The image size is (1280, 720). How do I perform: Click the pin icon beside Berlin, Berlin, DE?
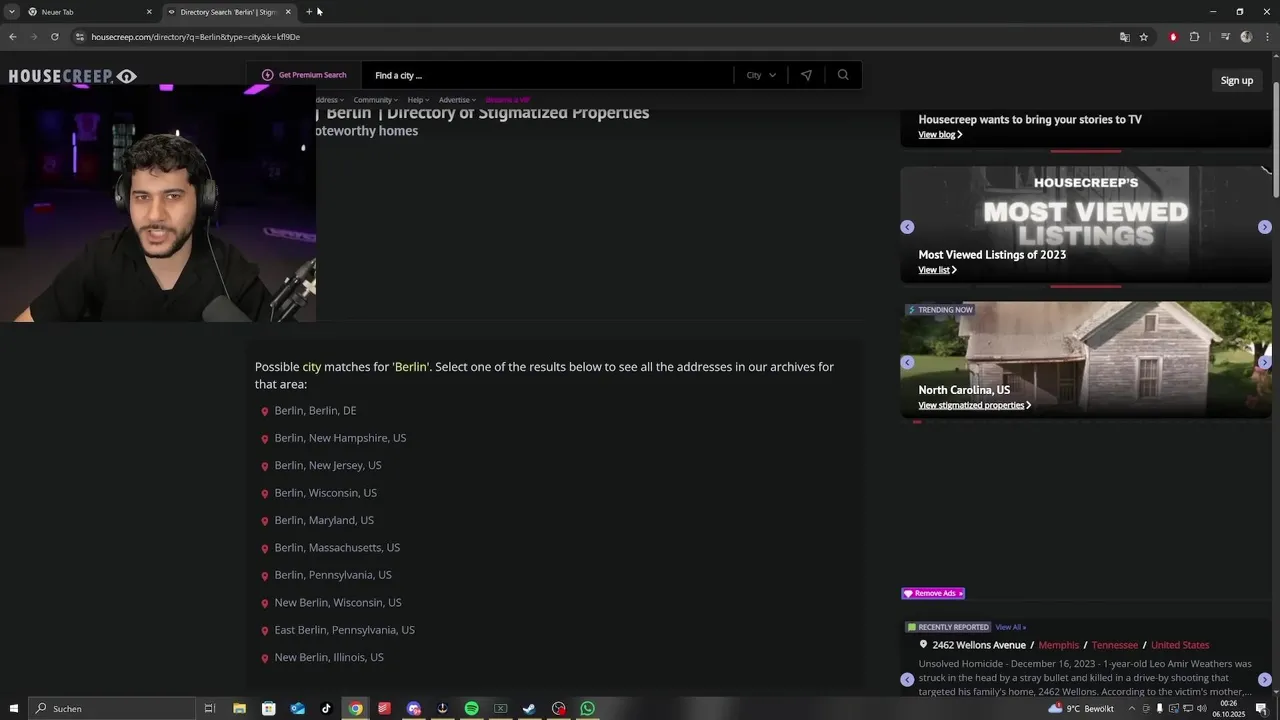(265, 411)
